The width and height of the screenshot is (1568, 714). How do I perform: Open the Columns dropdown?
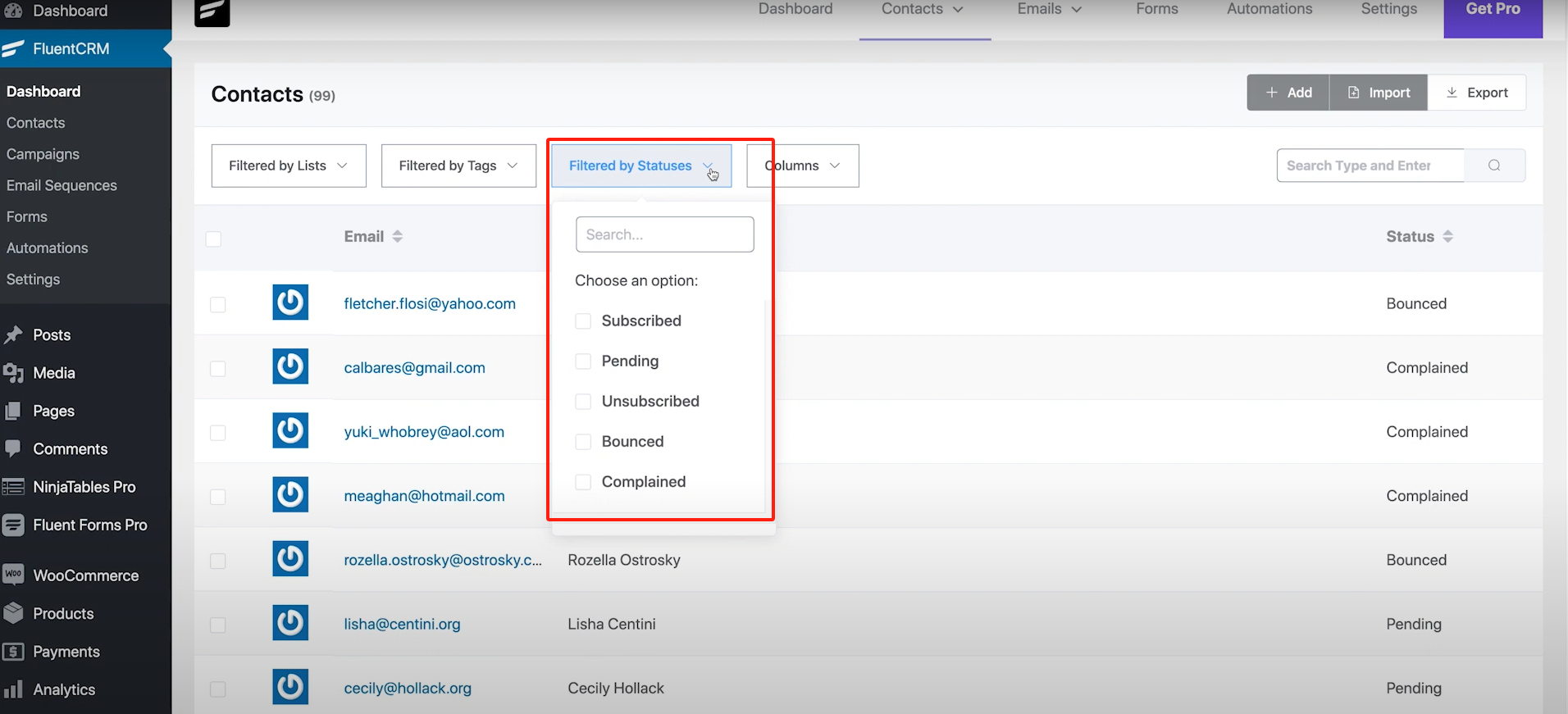[803, 166]
